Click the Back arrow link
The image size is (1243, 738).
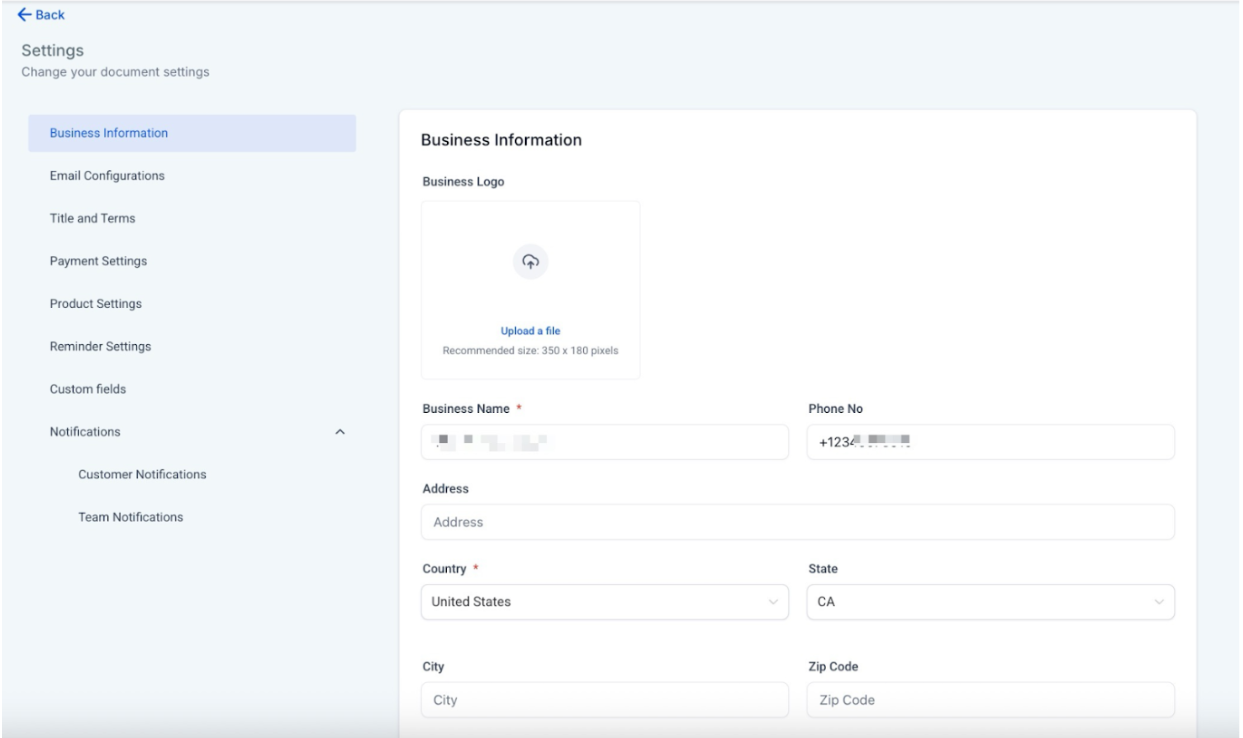(x=41, y=15)
